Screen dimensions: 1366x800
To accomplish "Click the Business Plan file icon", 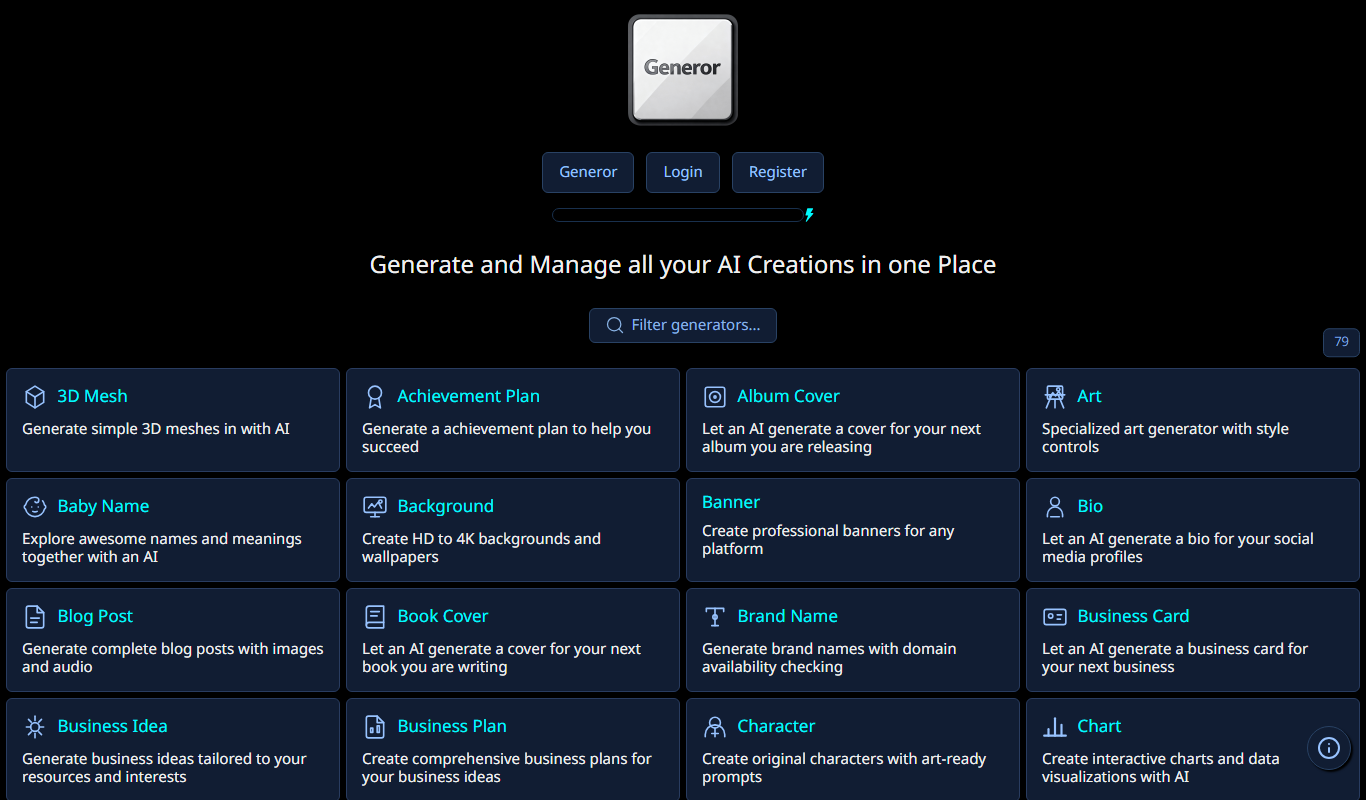I will (x=375, y=727).
